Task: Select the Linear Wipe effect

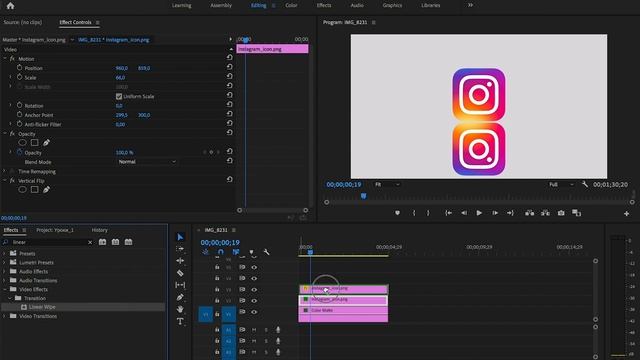Action: pyautogui.click(x=42, y=307)
